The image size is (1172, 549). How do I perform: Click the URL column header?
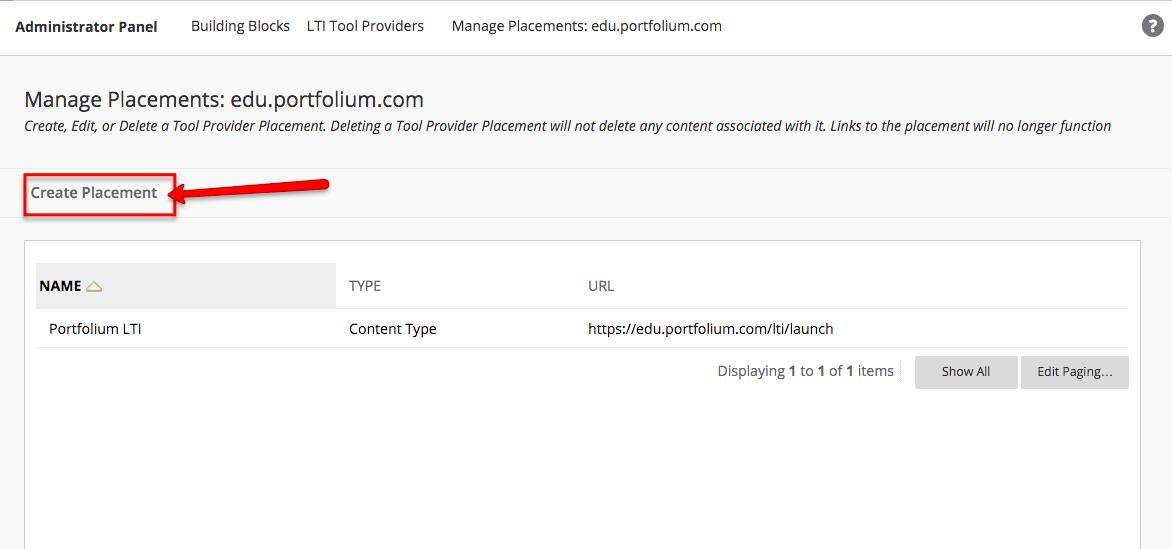601,286
